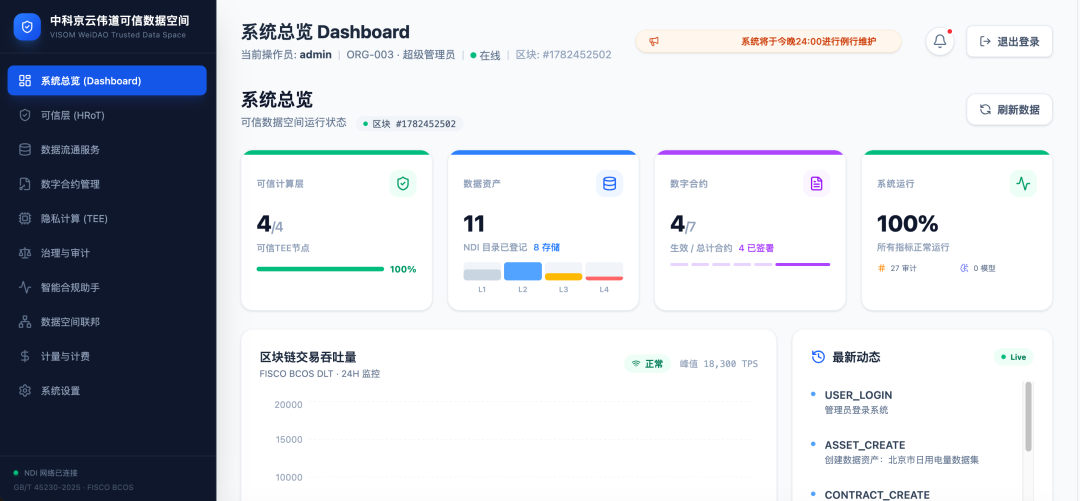Click 峰值 18,300 TPS label
Viewport: 1080px width, 501px height.
[x=718, y=364]
